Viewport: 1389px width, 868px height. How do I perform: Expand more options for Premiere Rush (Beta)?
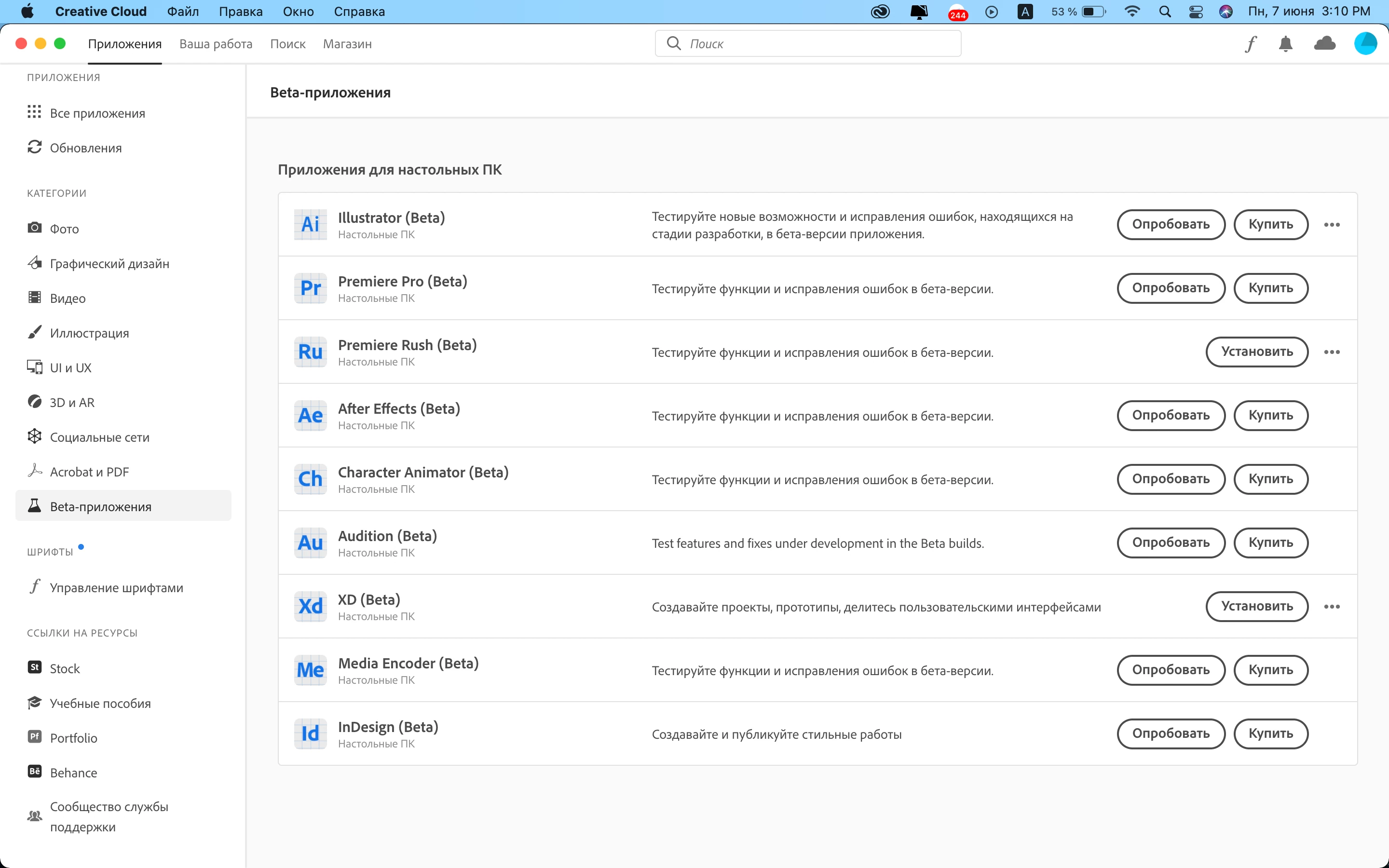tap(1332, 352)
